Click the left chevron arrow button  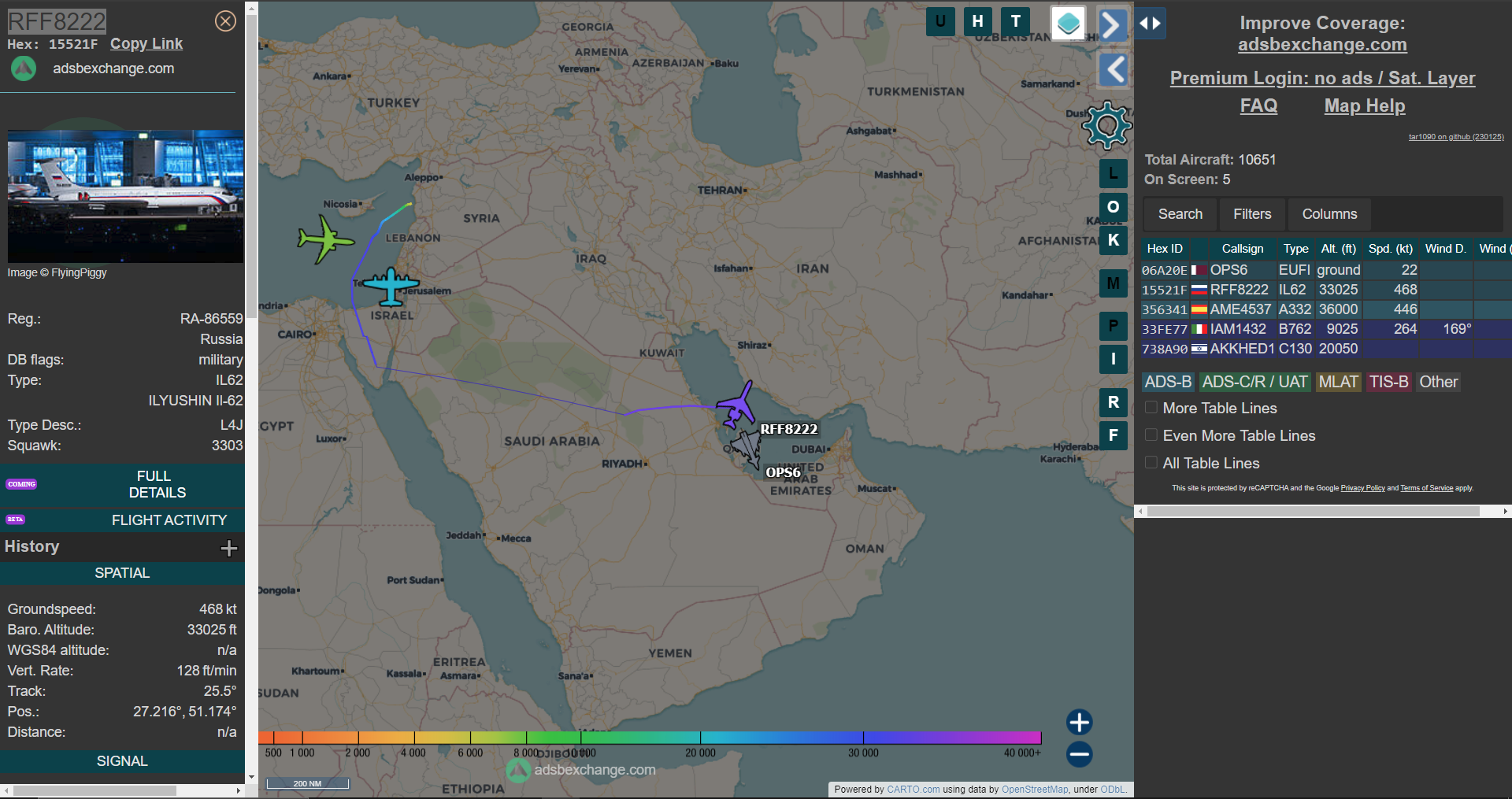click(x=1113, y=70)
